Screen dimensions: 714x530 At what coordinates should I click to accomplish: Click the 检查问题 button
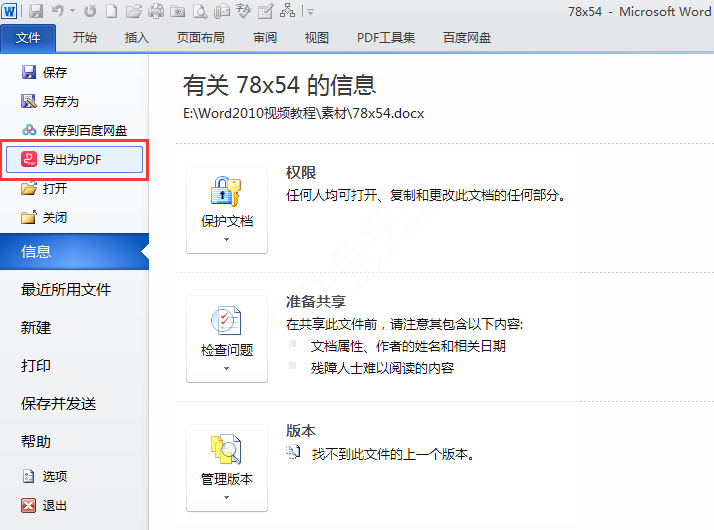point(227,339)
